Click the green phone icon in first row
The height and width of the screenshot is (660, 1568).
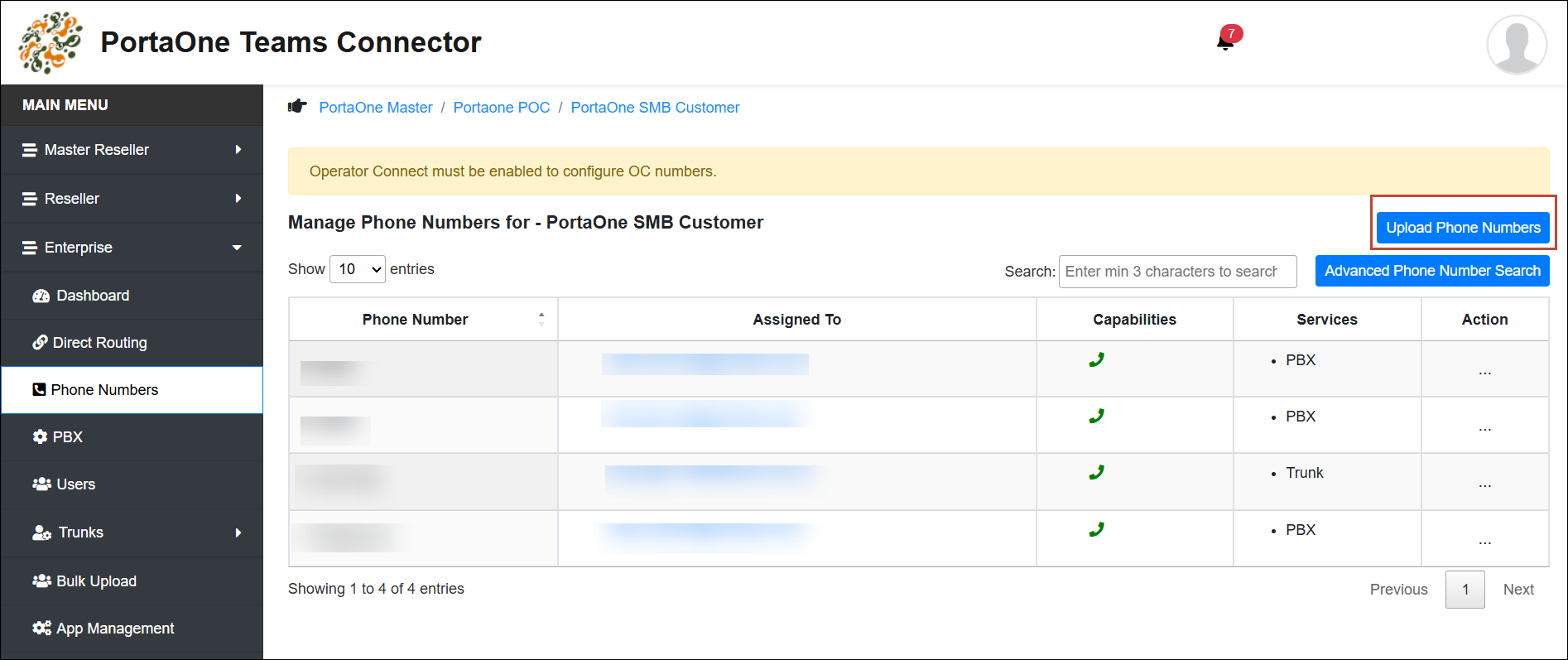(x=1097, y=359)
